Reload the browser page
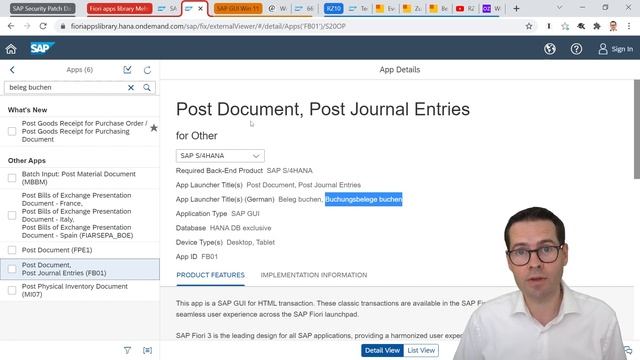Viewport: 640px width, 360px height. click(43, 26)
